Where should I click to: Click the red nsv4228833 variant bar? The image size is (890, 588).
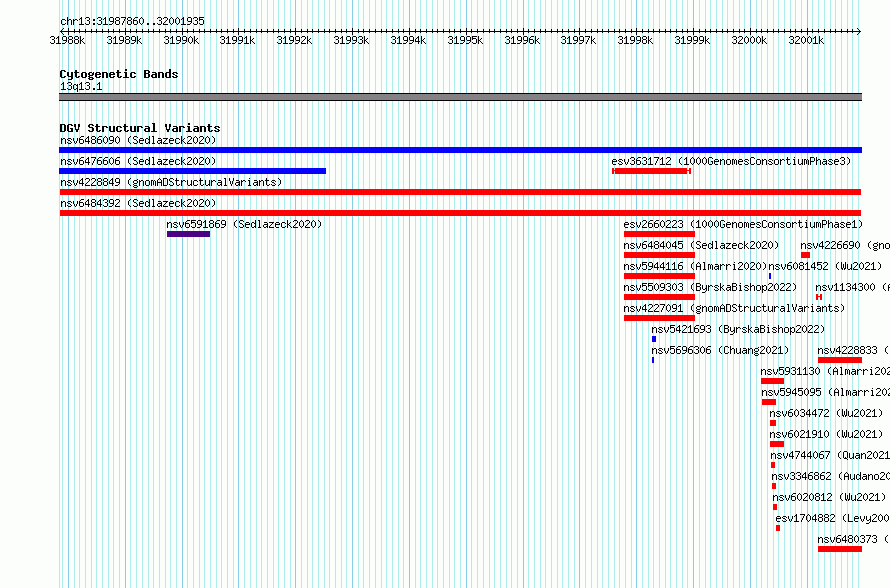839,360
